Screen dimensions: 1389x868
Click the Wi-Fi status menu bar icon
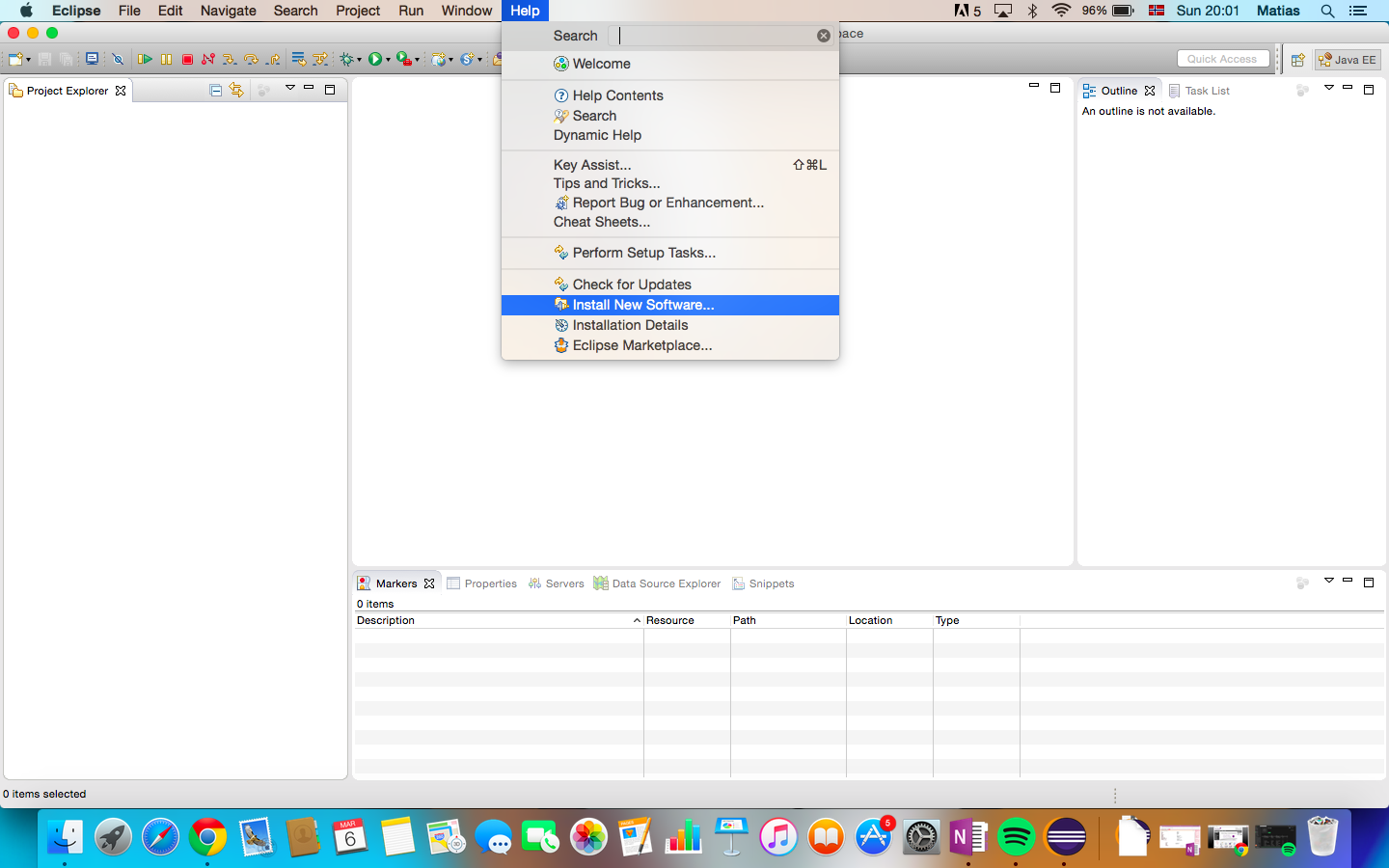coord(1061,11)
